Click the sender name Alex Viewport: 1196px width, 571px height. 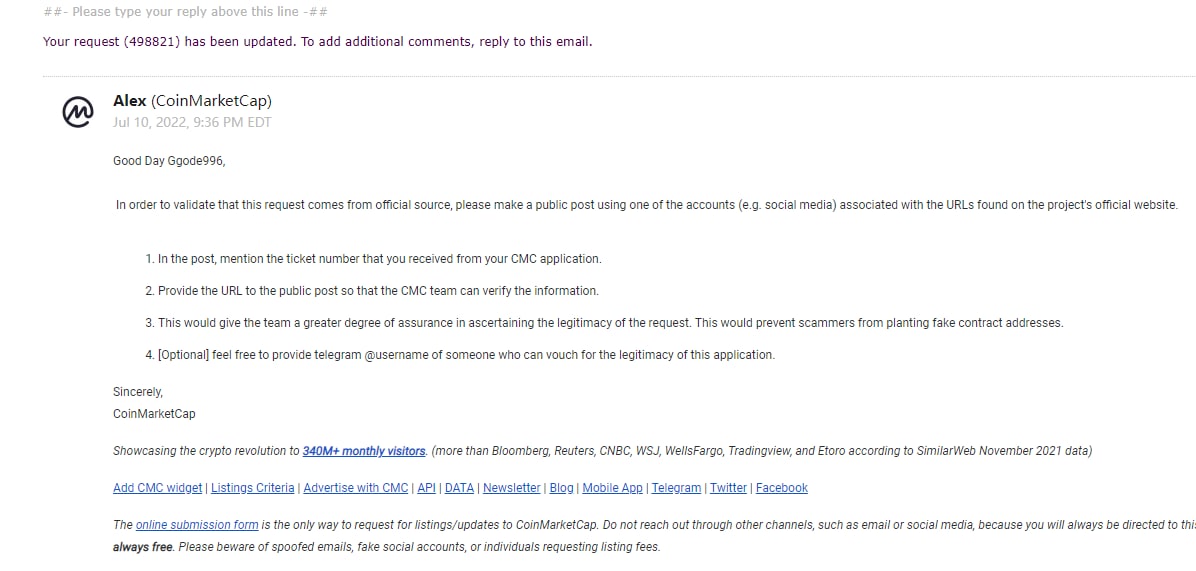130,101
